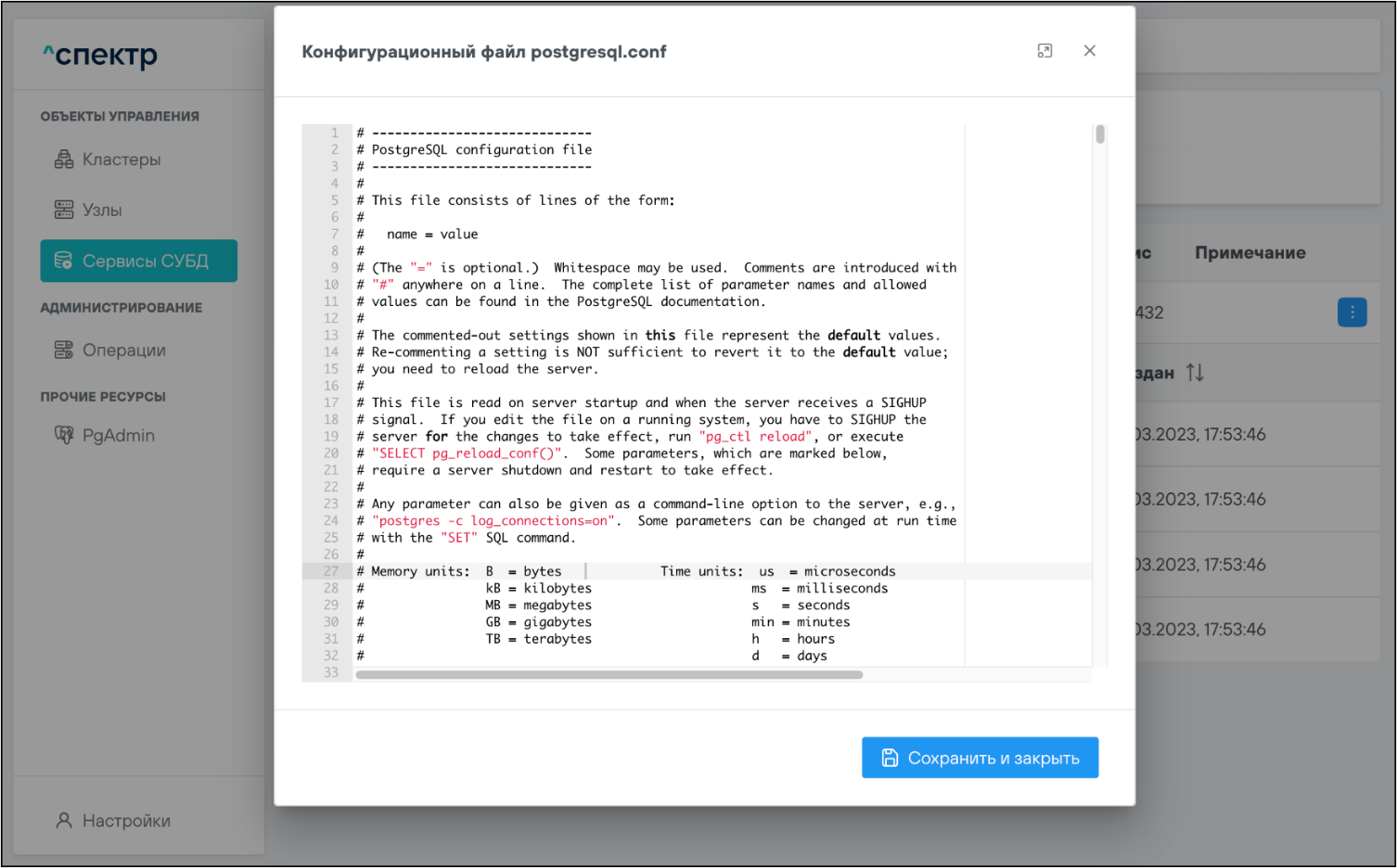Viewport: 1397px width, 868px height.
Task: Close the postgresql.conf dialog
Action: pos(1090,51)
